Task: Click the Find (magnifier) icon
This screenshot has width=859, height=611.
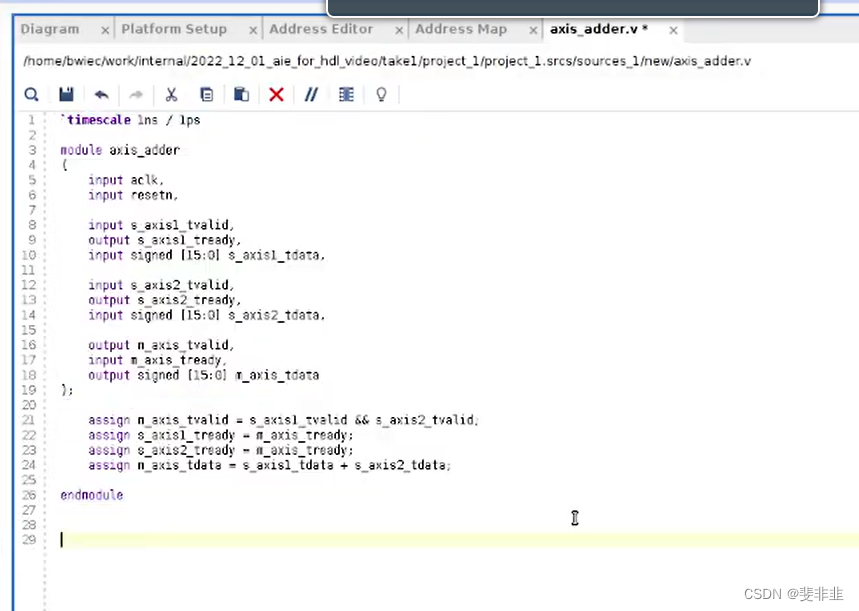Action: [x=31, y=94]
